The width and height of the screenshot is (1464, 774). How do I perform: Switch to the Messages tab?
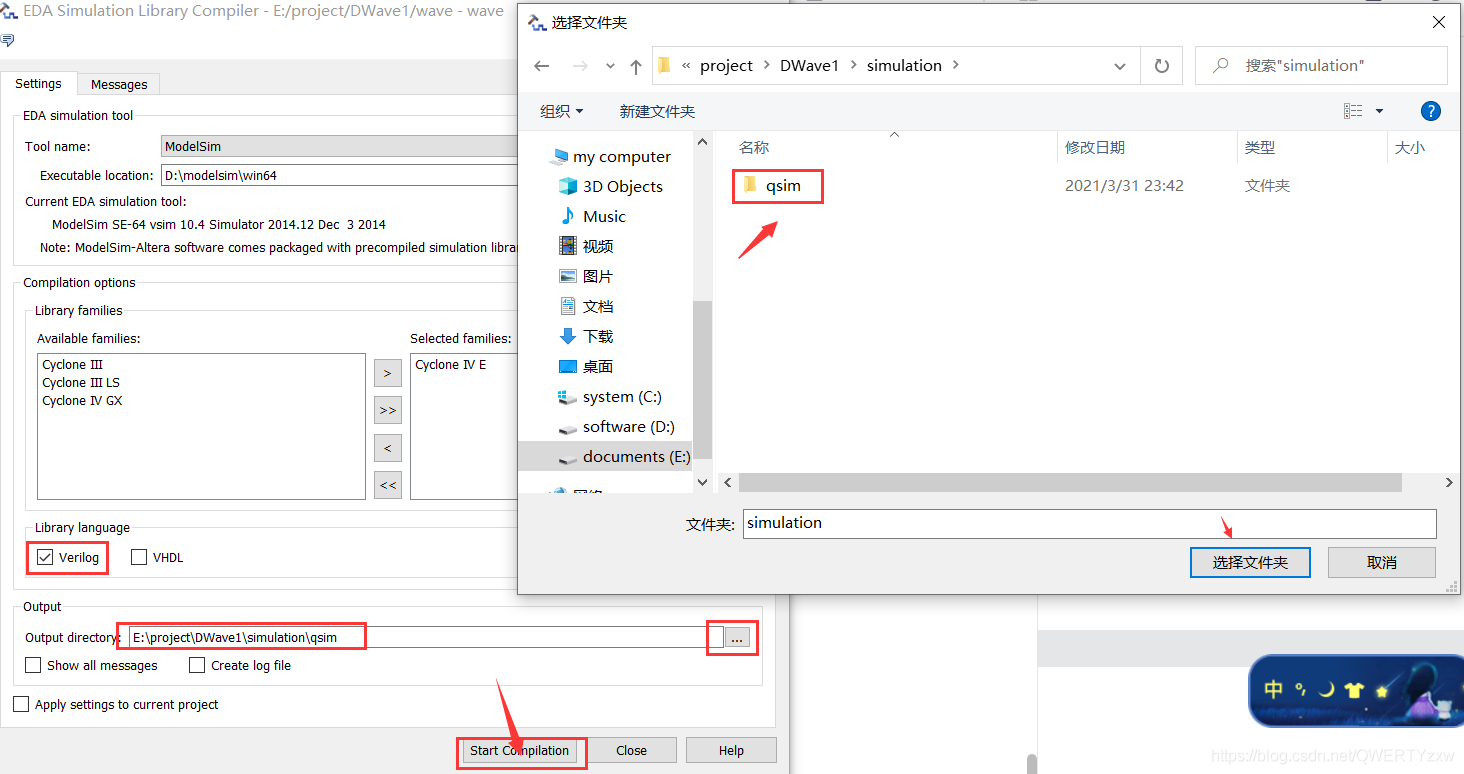[119, 85]
